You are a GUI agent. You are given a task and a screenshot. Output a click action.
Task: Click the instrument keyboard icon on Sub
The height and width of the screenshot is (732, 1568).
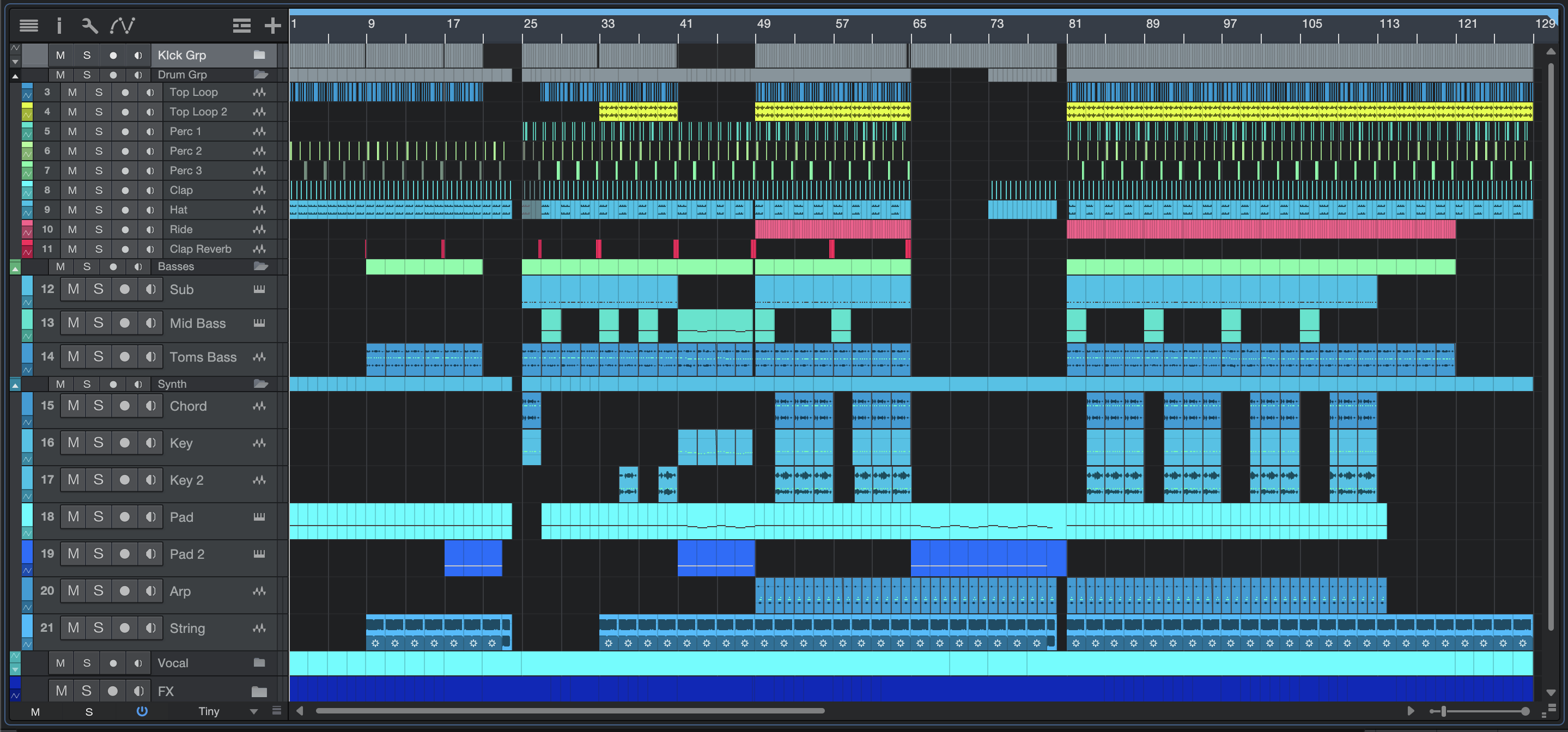pos(259,290)
